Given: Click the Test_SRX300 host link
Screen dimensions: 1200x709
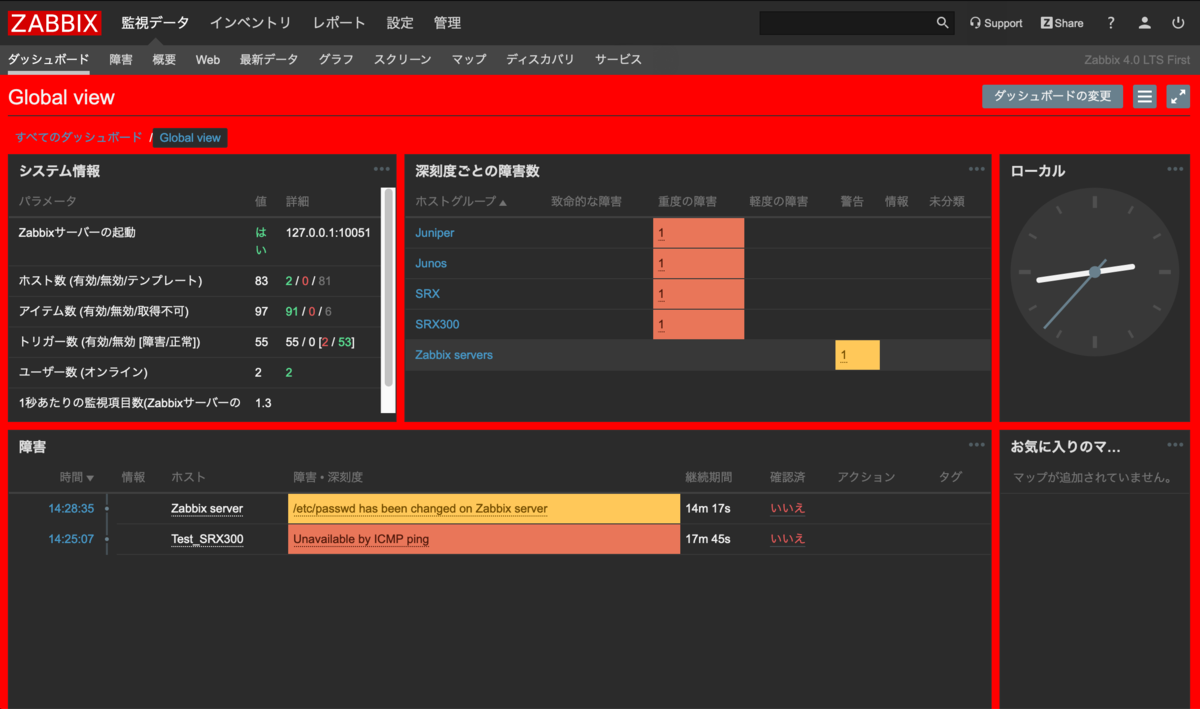Looking at the screenshot, I should (207, 539).
